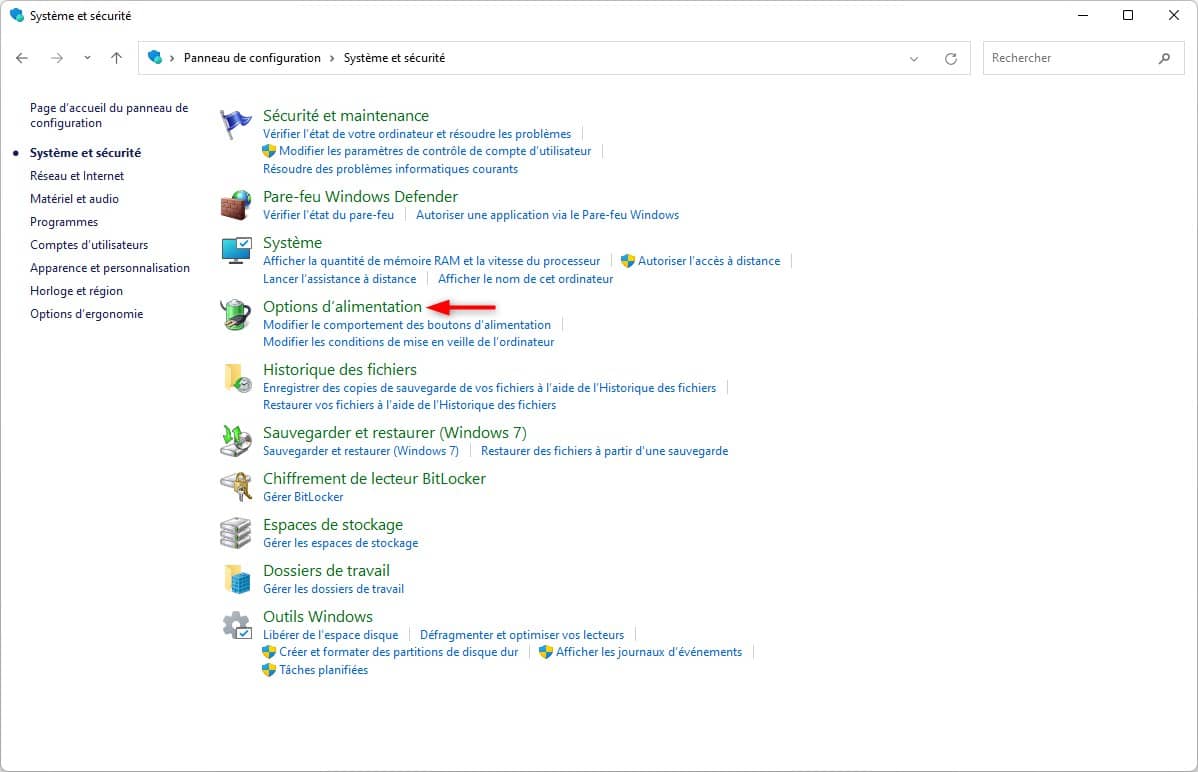Click the Système monitor icon
Screen dimensions: 1198x772
tap(235, 250)
